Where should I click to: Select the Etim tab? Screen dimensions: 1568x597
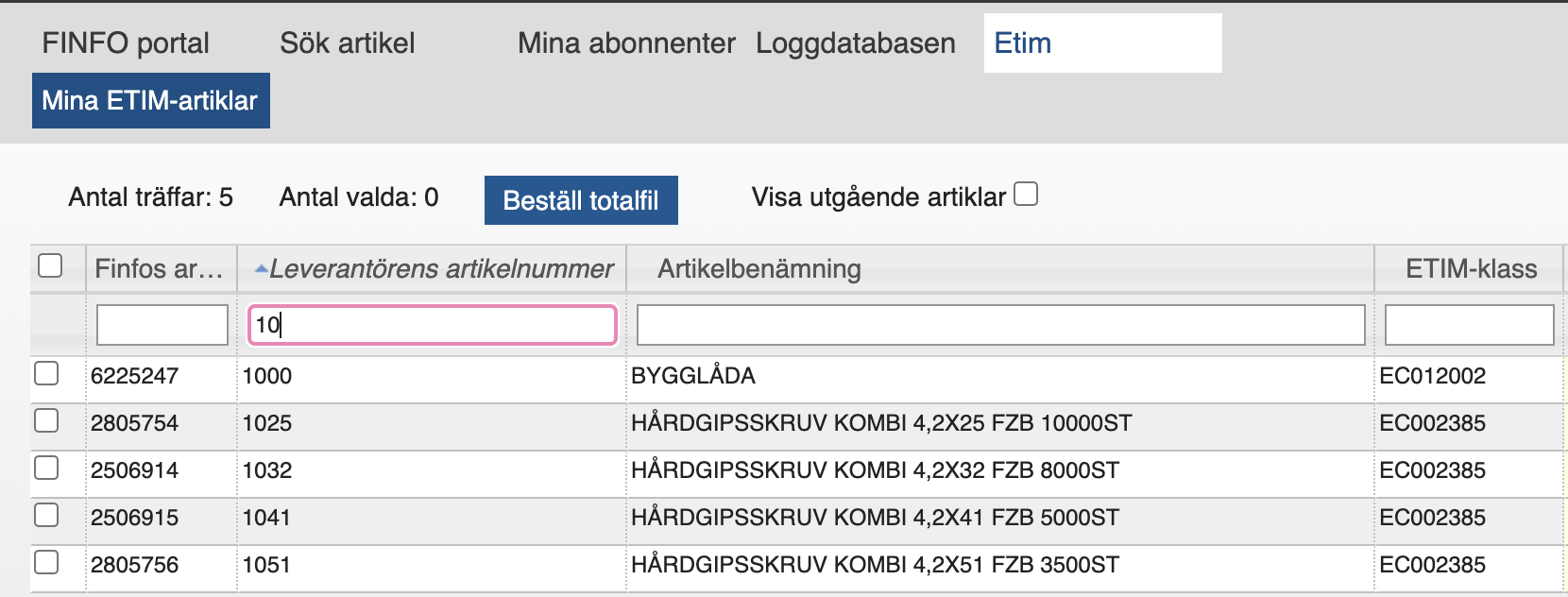pos(1023,43)
